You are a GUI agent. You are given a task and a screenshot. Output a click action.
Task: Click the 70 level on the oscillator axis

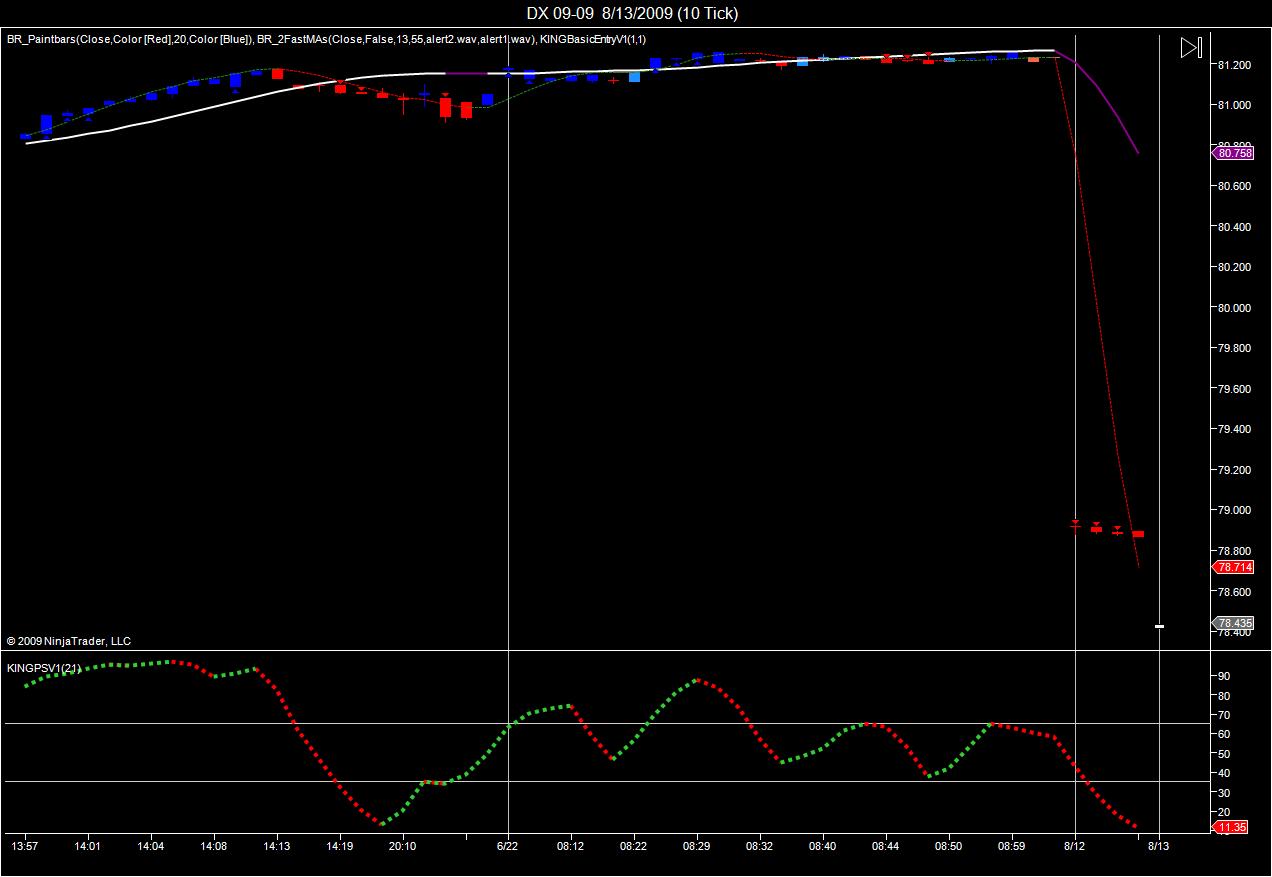pyautogui.click(x=1223, y=715)
